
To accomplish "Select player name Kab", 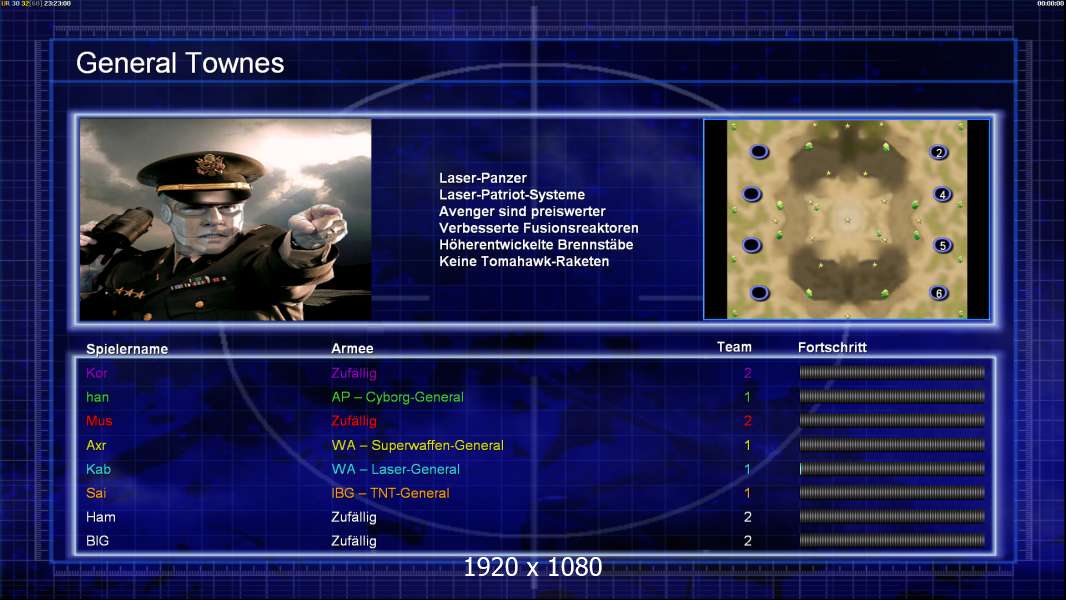I will click(99, 469).
